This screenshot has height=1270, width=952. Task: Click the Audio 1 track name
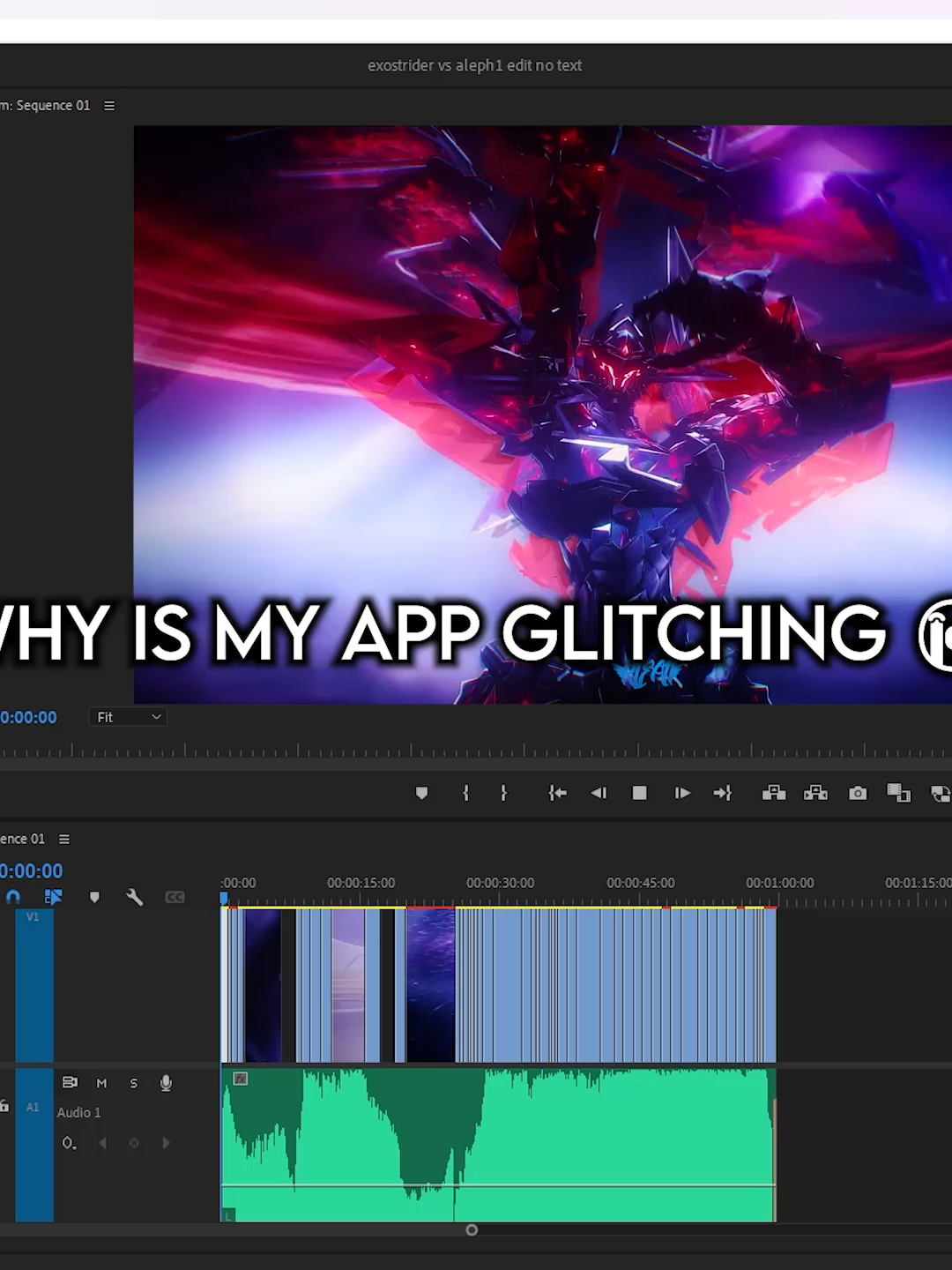click(78, 1113)
